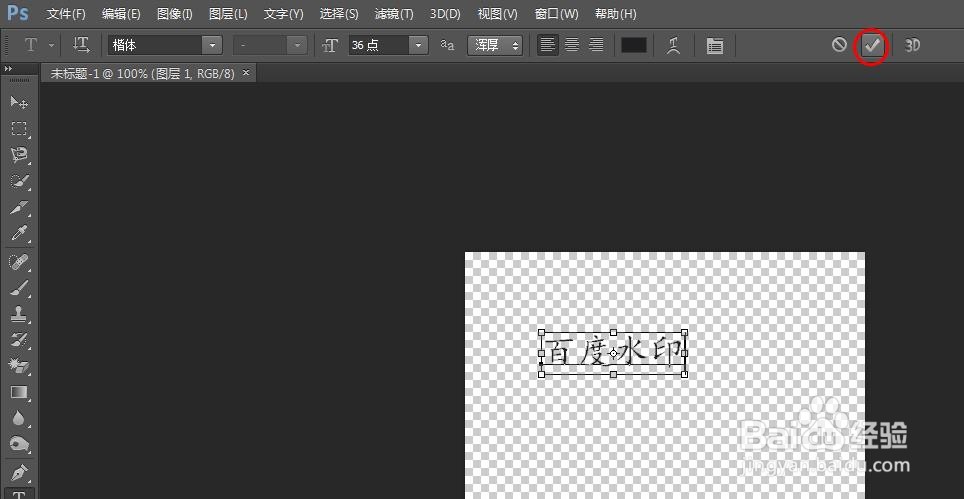Screen dimensions: 964x499
Task: Select the Gradient tool
Action: click(x=19, y=392)
